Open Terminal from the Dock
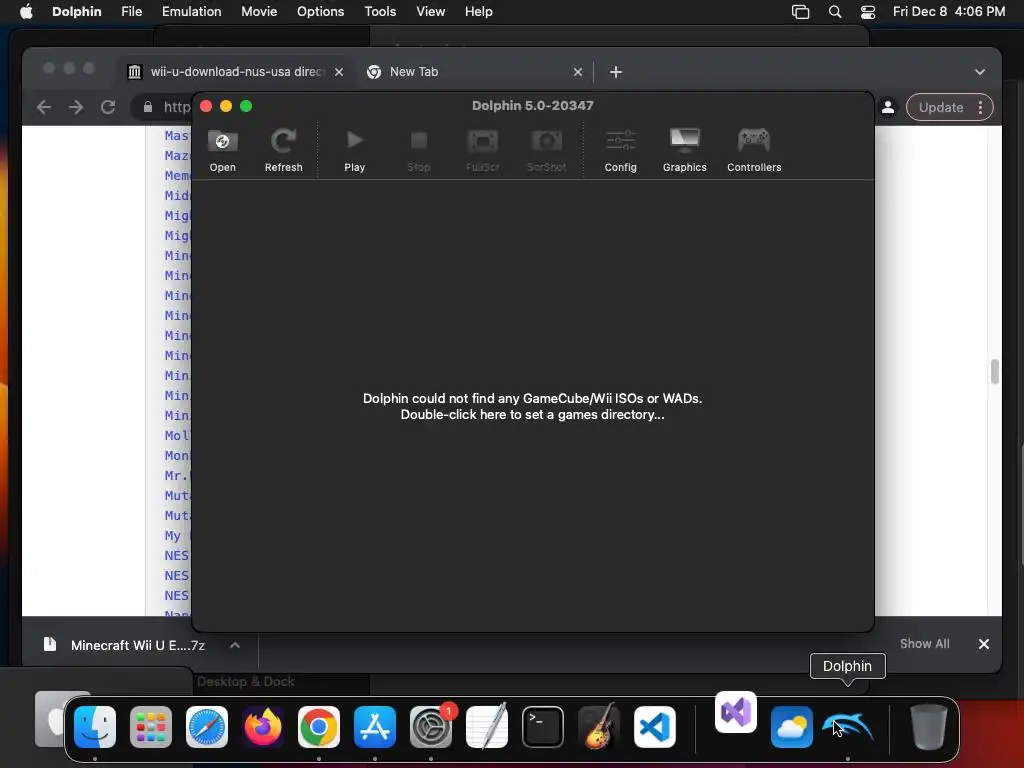Image resolution: width=1024 pixels, height=768 pixels. (543, 727)
